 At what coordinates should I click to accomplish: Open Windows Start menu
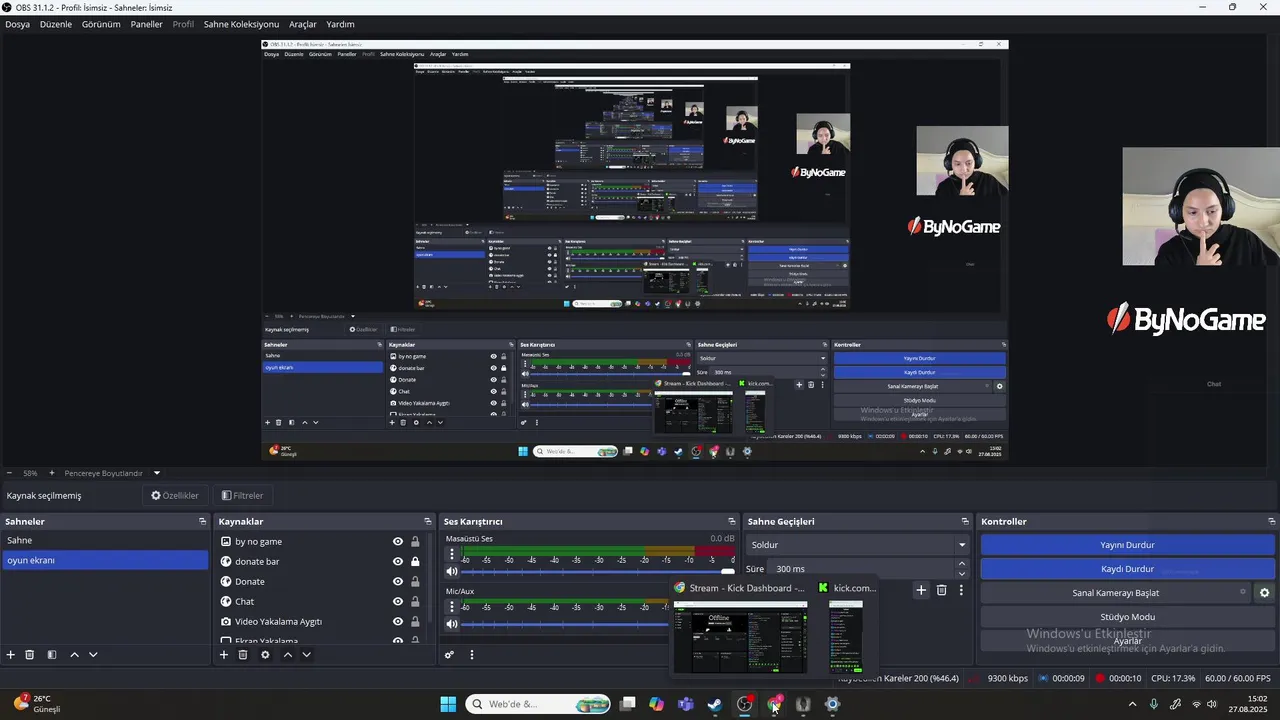click(x=448, y=704)
